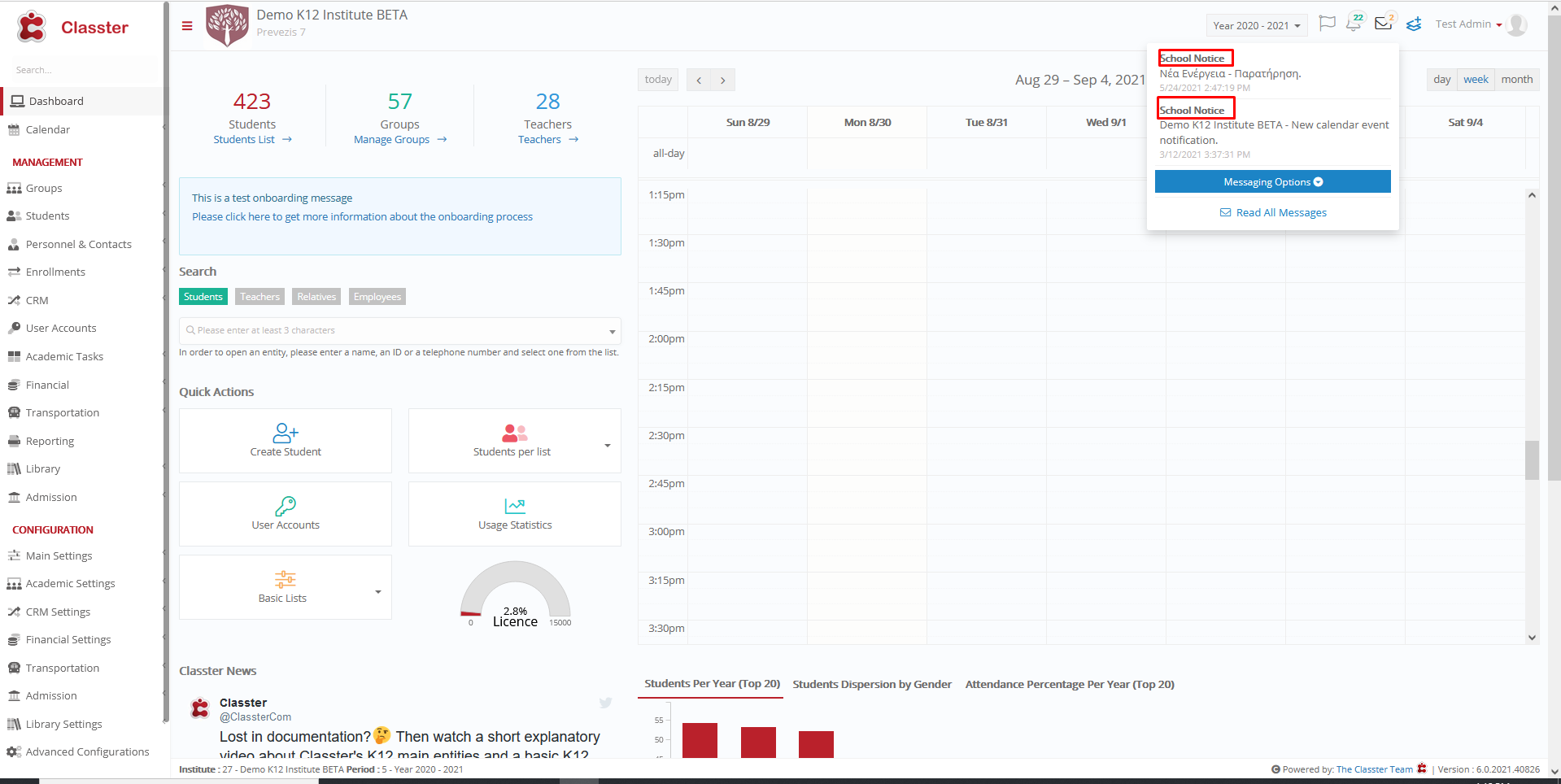This screenshot has height=784, width=1561.
Task: Open the Usage Statistics quick action
Action: click(515, 513)
